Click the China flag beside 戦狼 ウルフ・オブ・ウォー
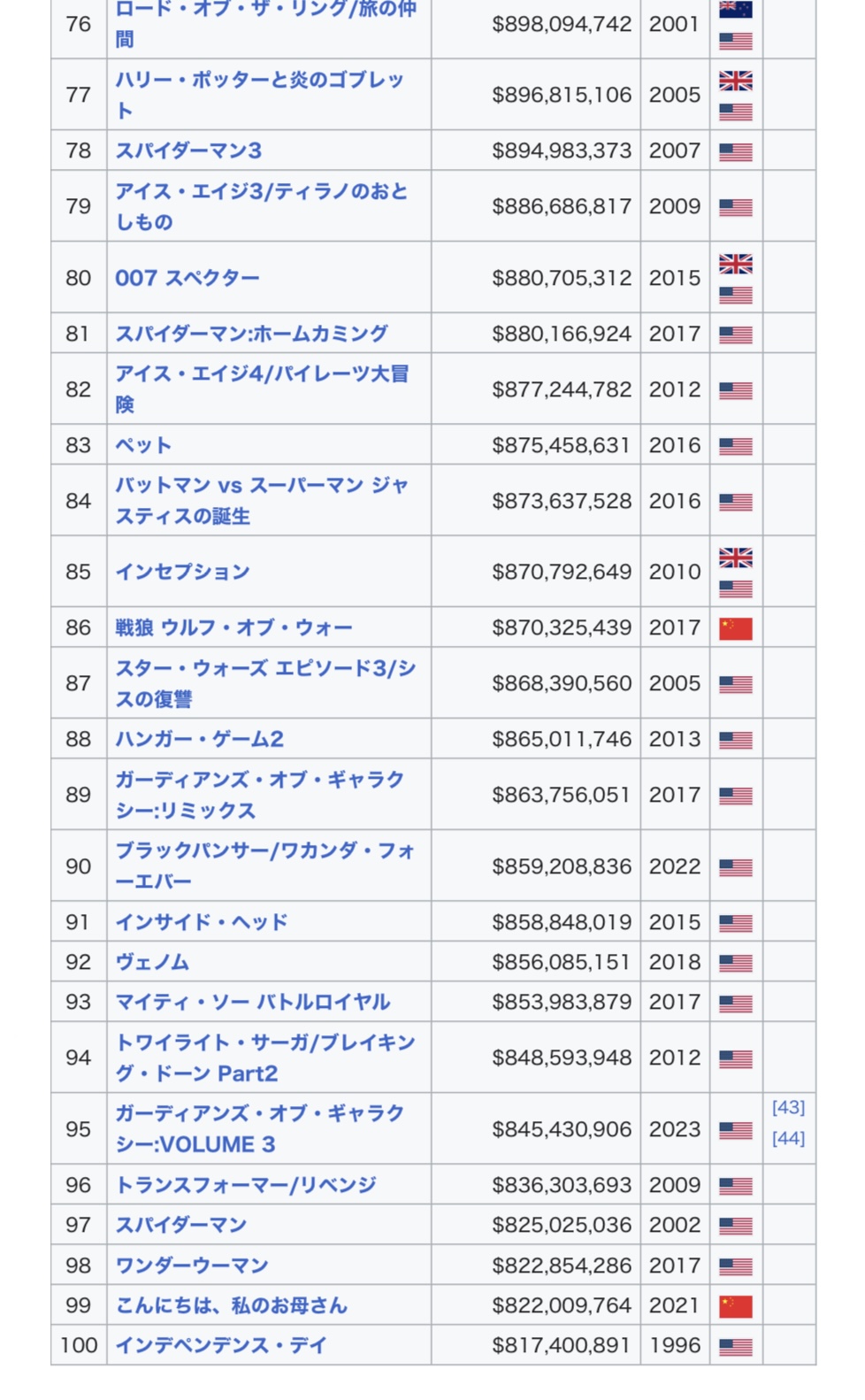The height and width of the screenshot is (1400, 865). tap(735, 628)
